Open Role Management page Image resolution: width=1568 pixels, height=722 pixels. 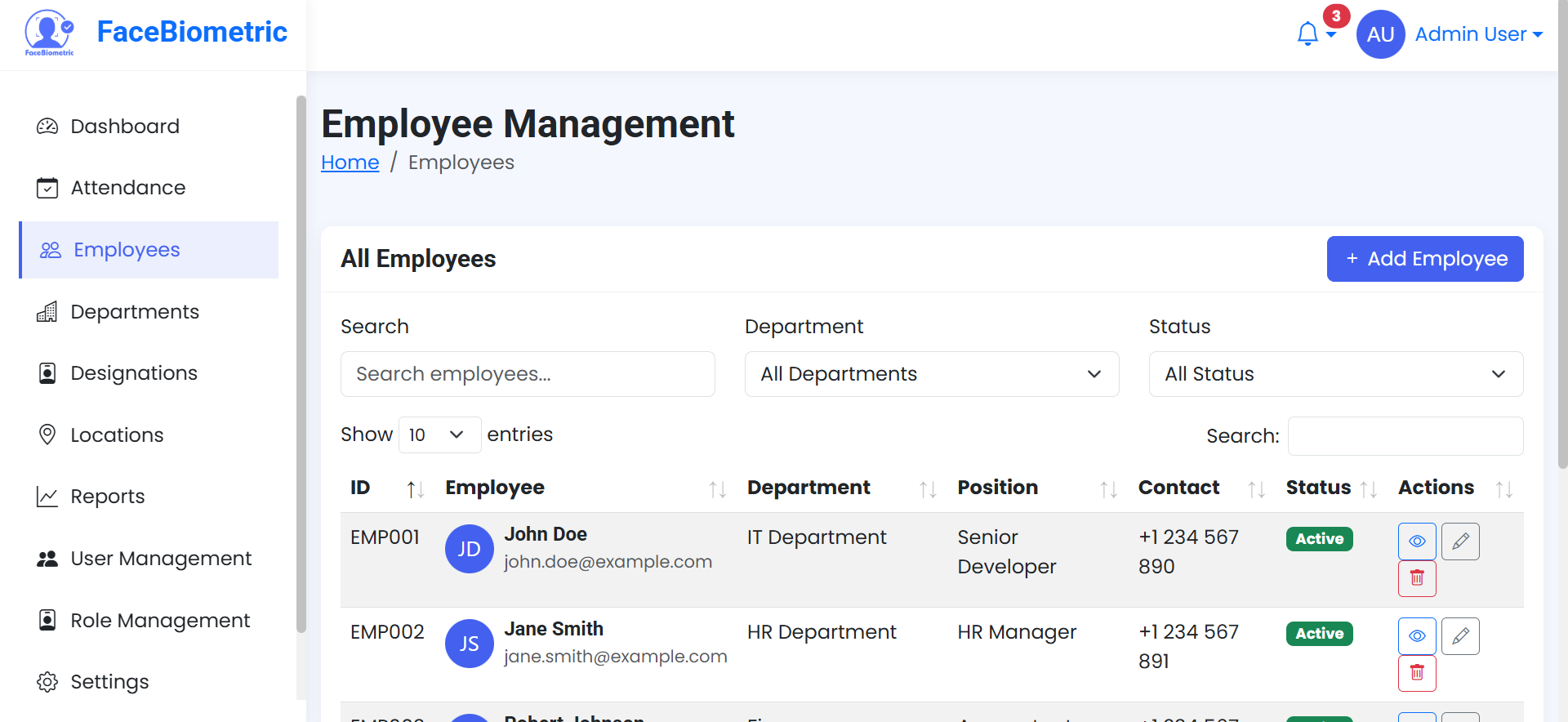click(149, 620)
